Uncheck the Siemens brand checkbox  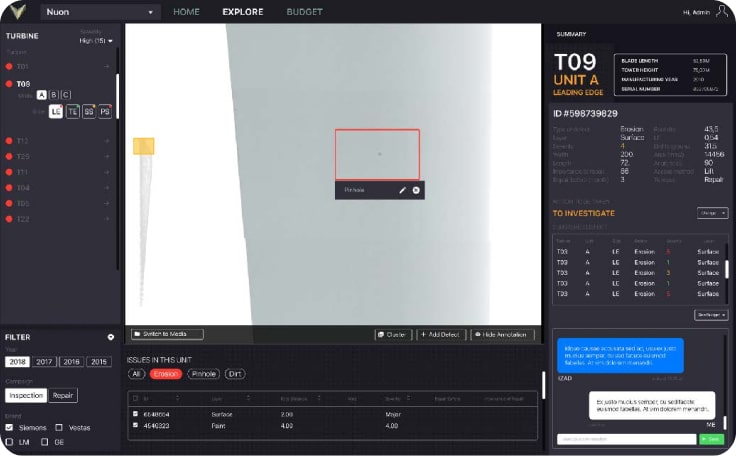coord(10,427)
